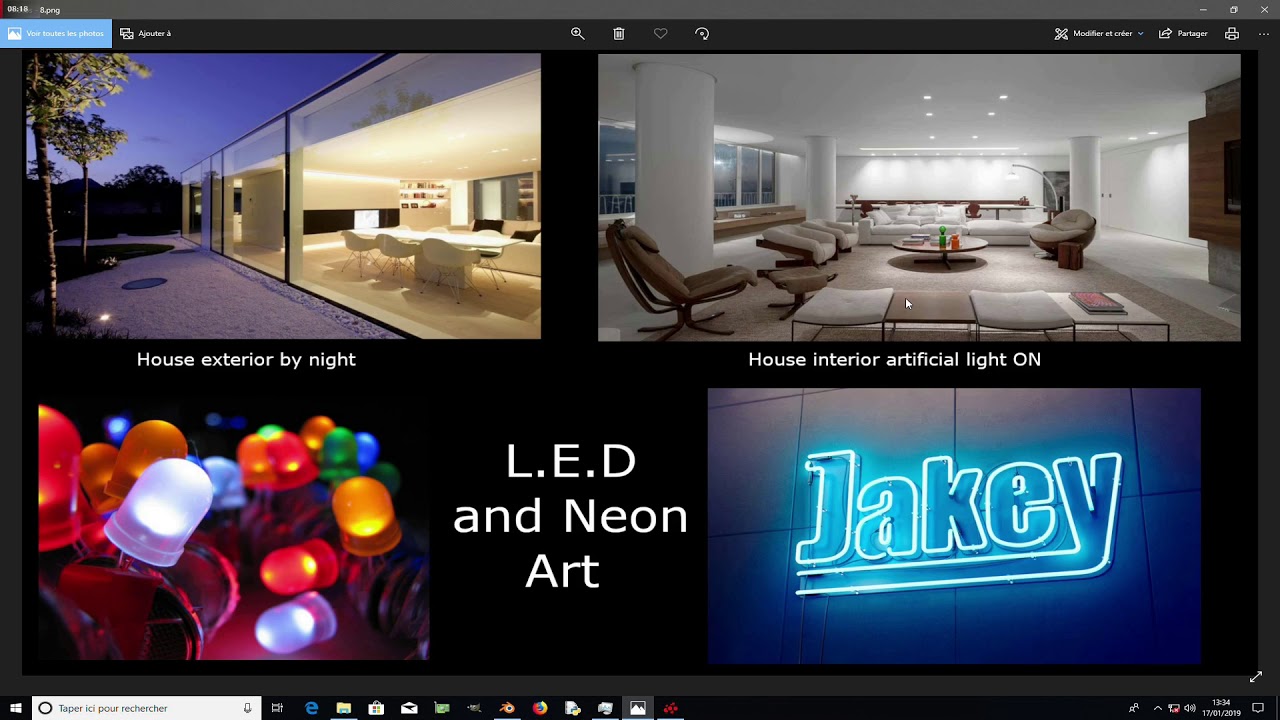Click the disconnected network tray icon
The height and width of the screenshot is (720, 1280).
click(1174, 708)
